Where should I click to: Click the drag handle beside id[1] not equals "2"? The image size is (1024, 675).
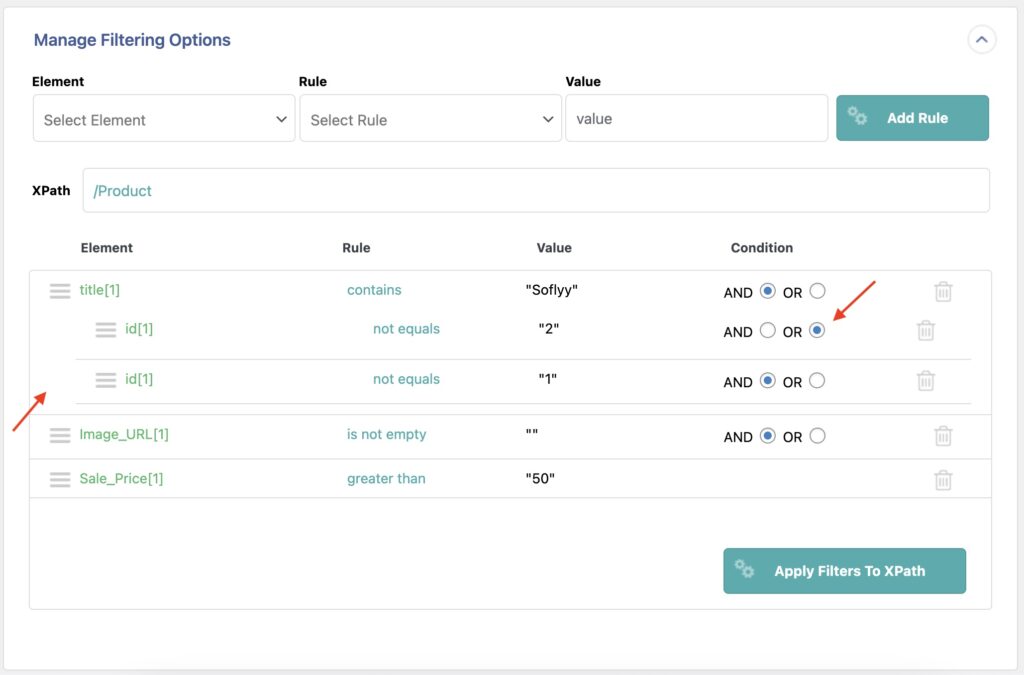coord(106,330)
